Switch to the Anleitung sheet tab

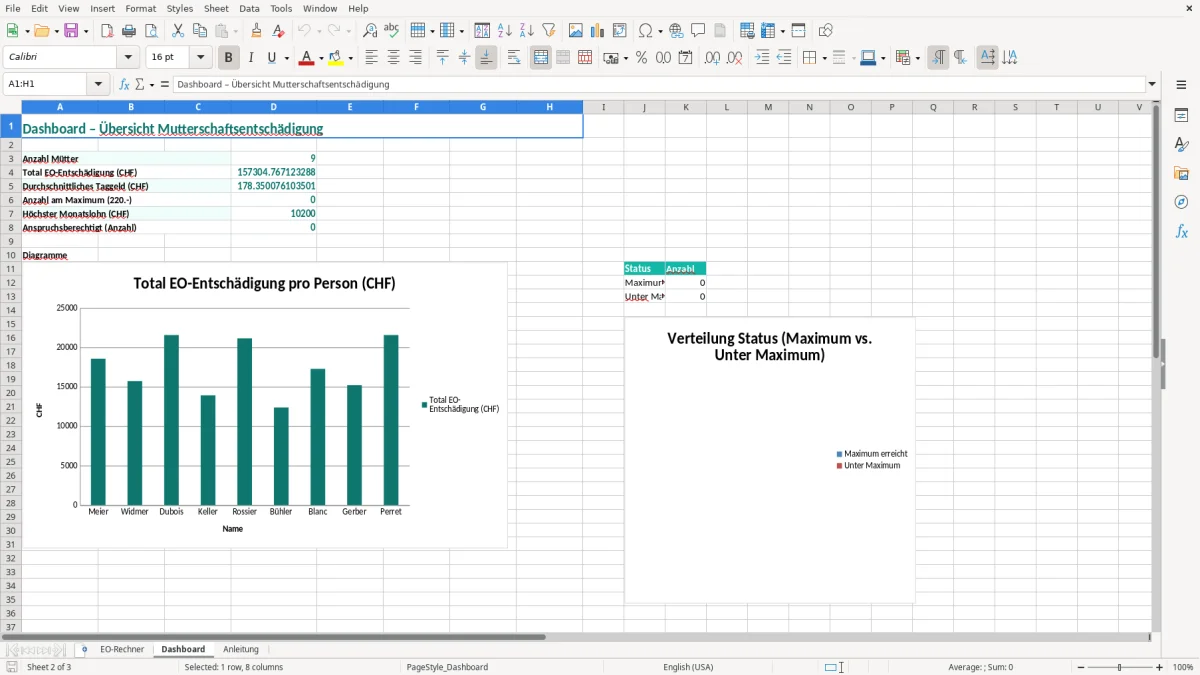241,650
